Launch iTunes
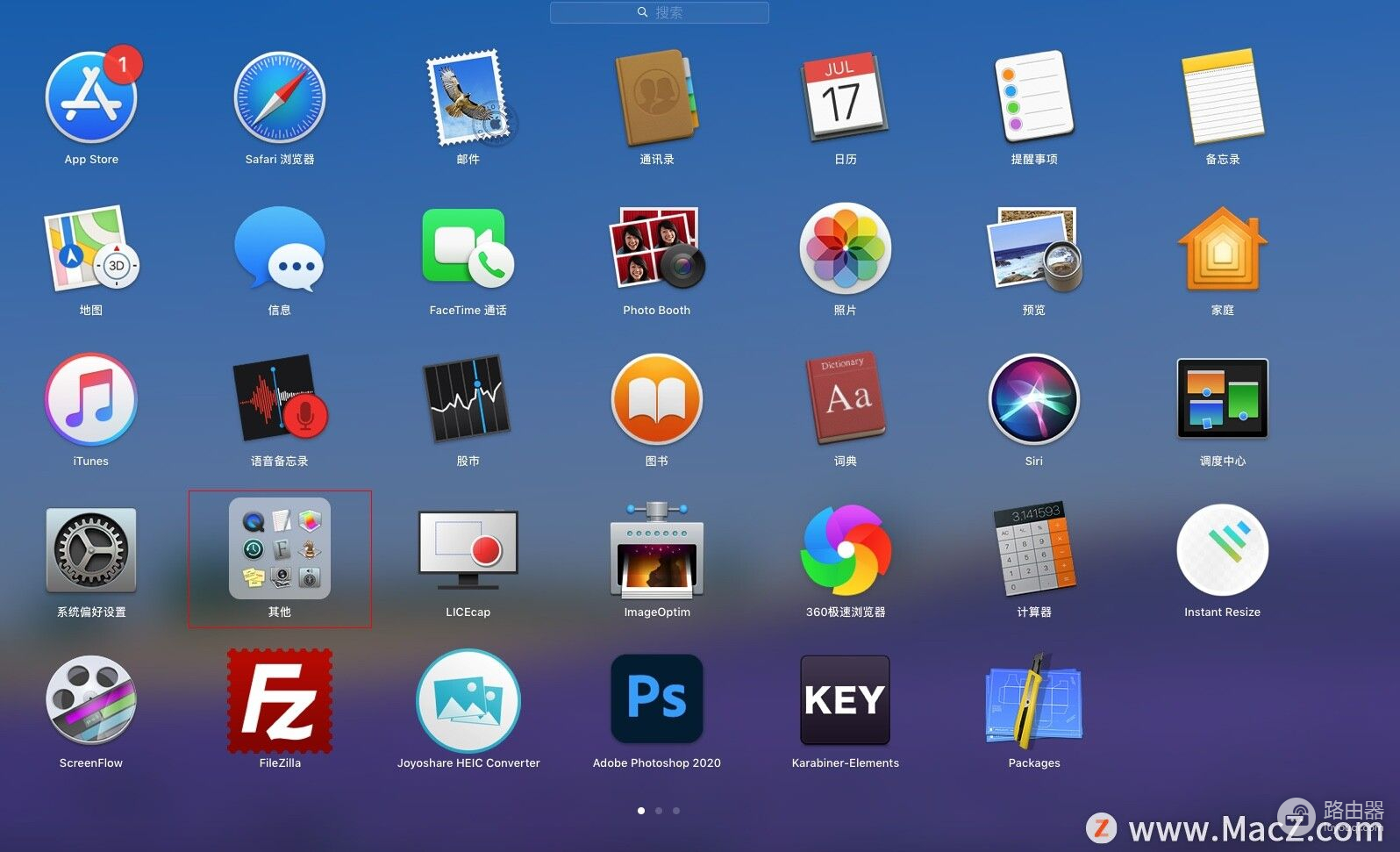The width and height of the screenshot is (1400, 852). [x=91, y=399]
